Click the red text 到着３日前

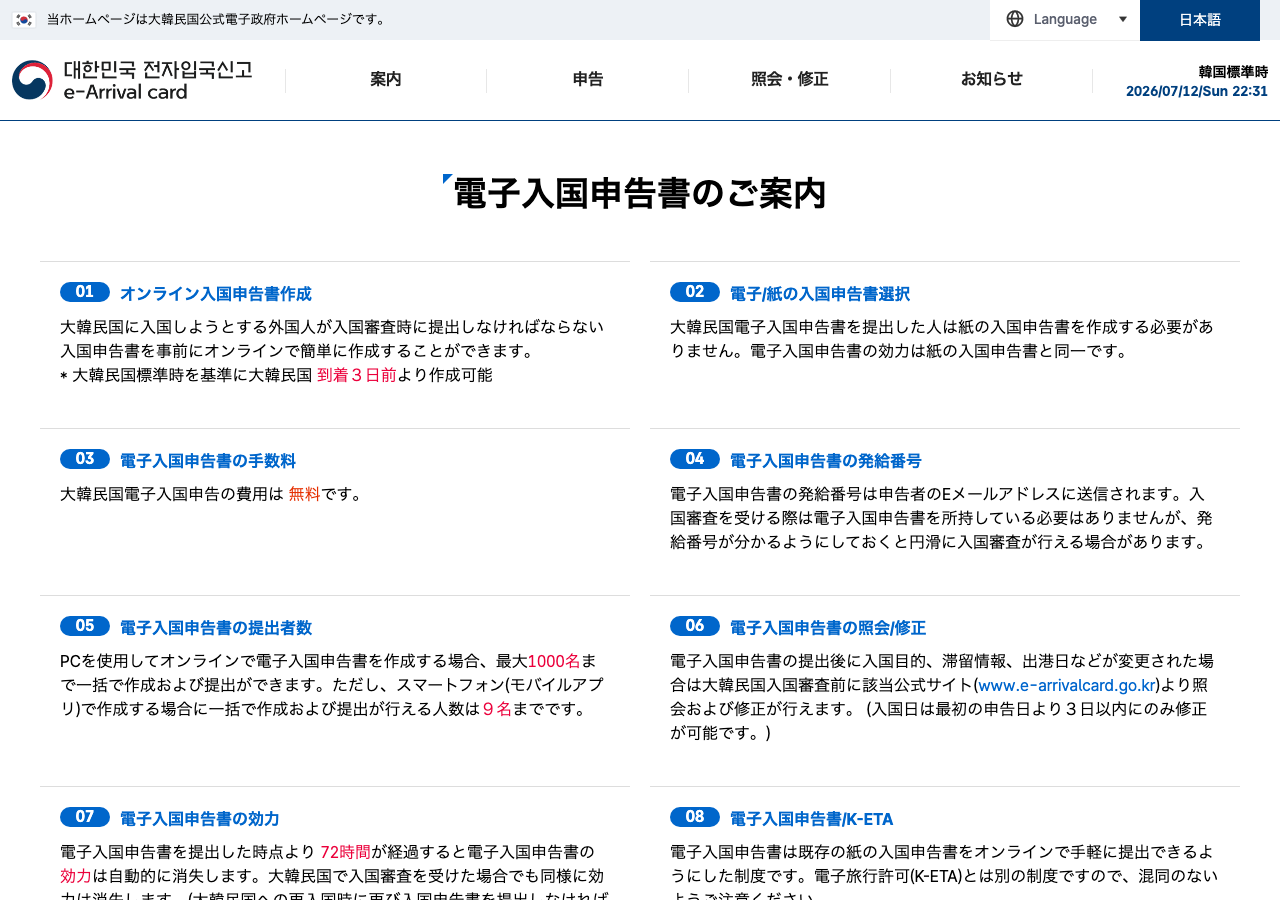click(x=357, y=375)
